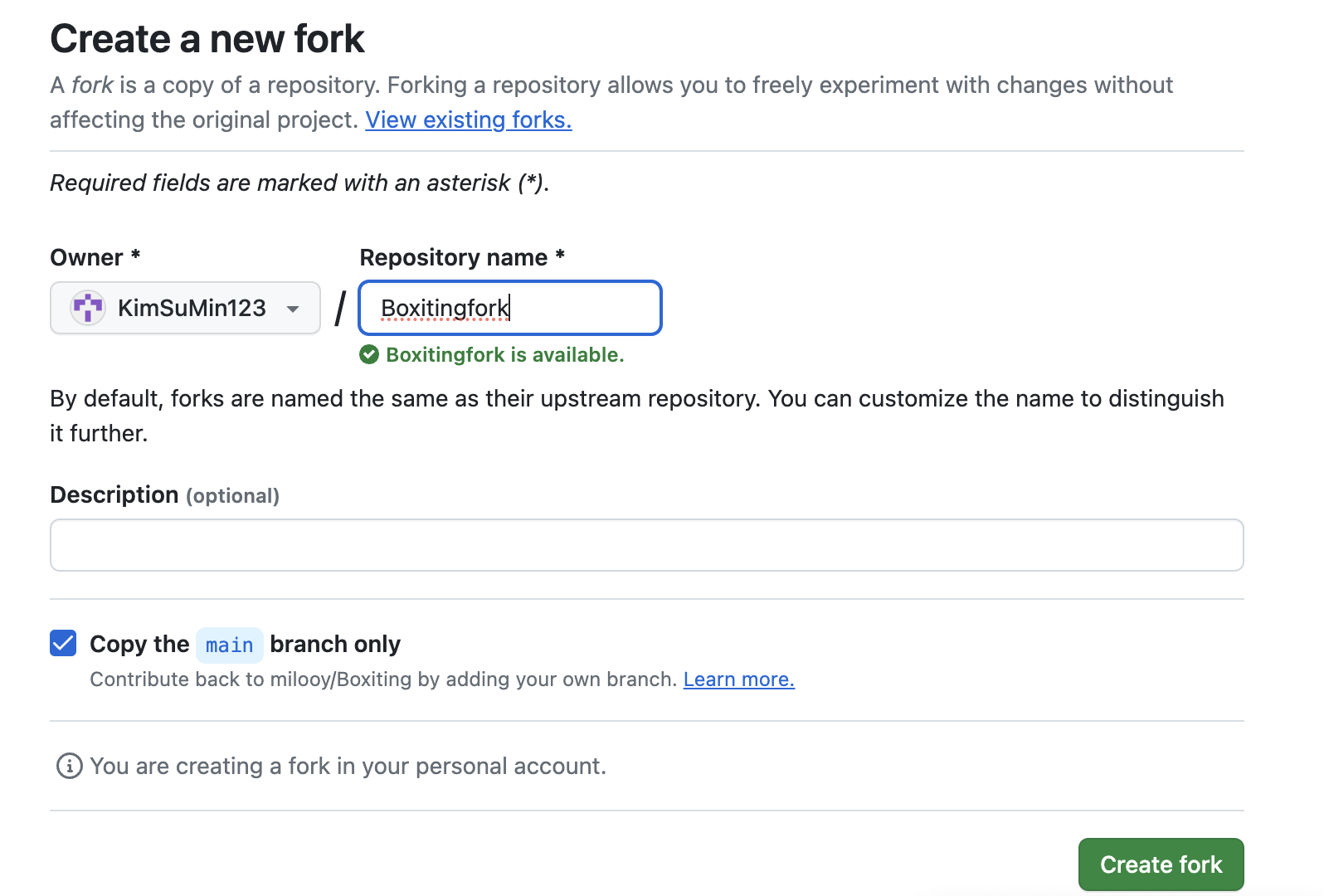Screen dimensions: 1324x896
Task: Focus the Description text field
Action: [x=647, y=545]
